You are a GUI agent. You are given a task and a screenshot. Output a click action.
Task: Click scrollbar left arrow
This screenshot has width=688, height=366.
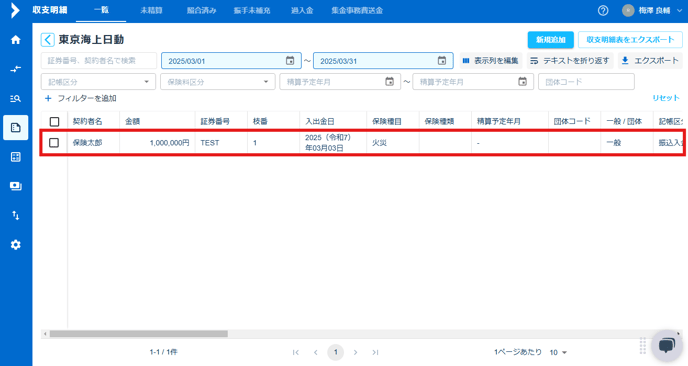pos(45,334)
